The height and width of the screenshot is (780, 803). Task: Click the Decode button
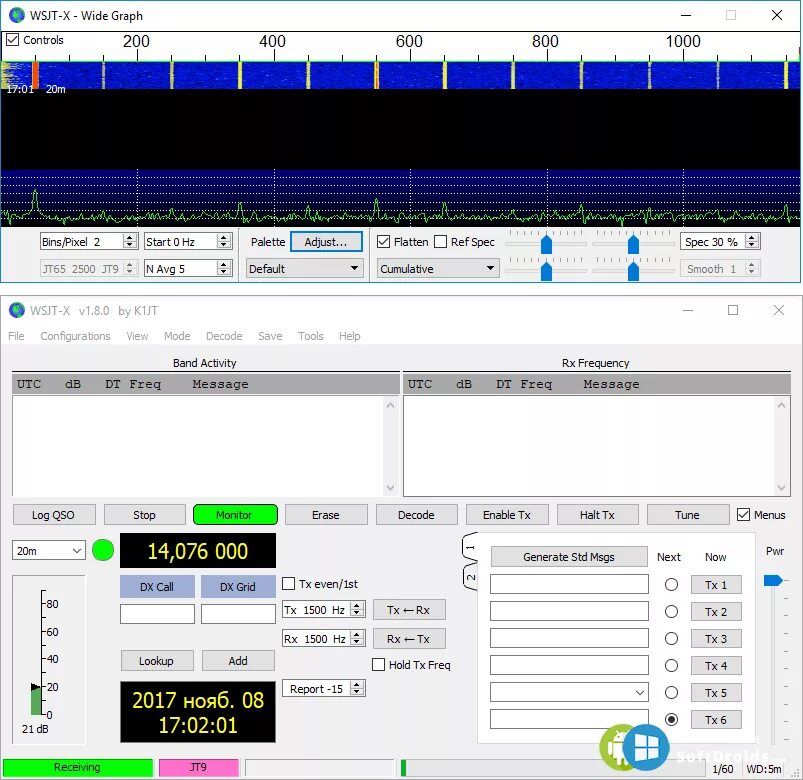coord(416,515)
